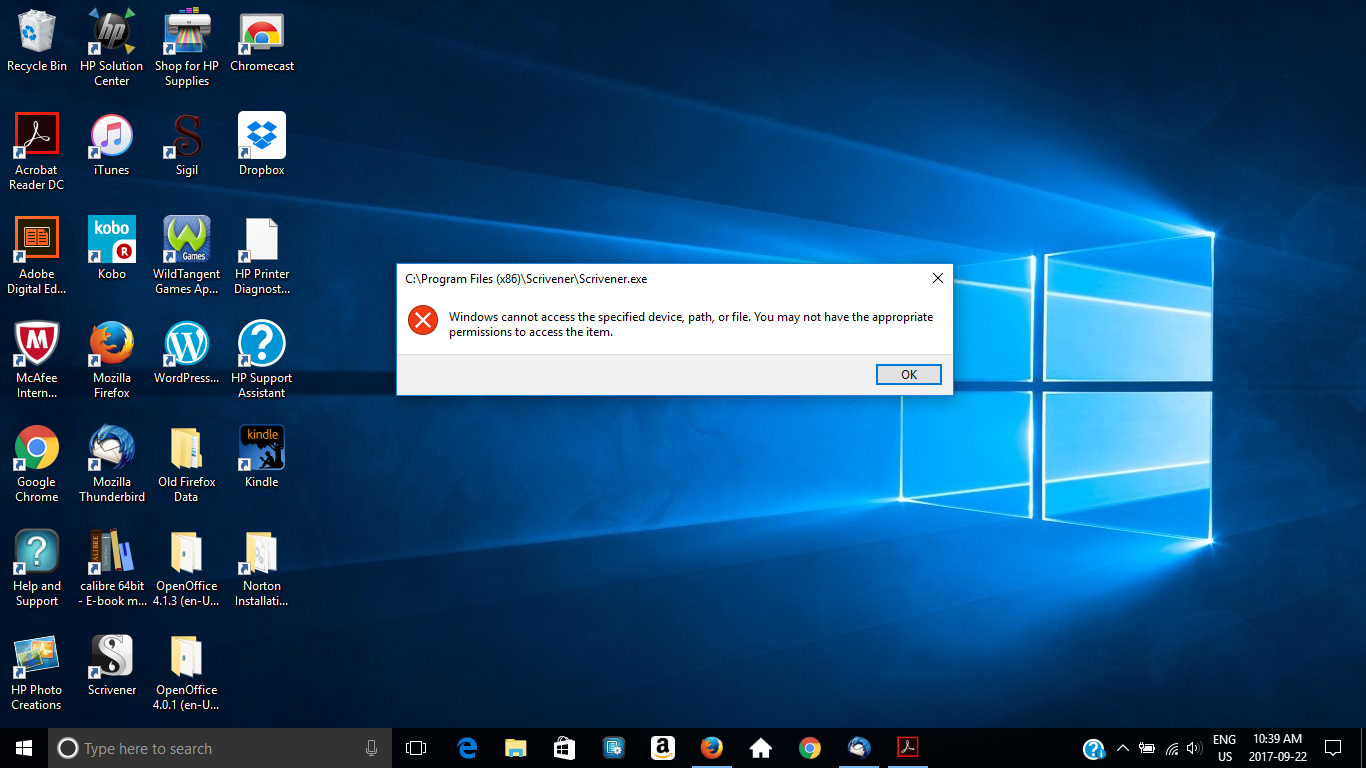Select the WordPress desktop shortcut

point(187,353)
